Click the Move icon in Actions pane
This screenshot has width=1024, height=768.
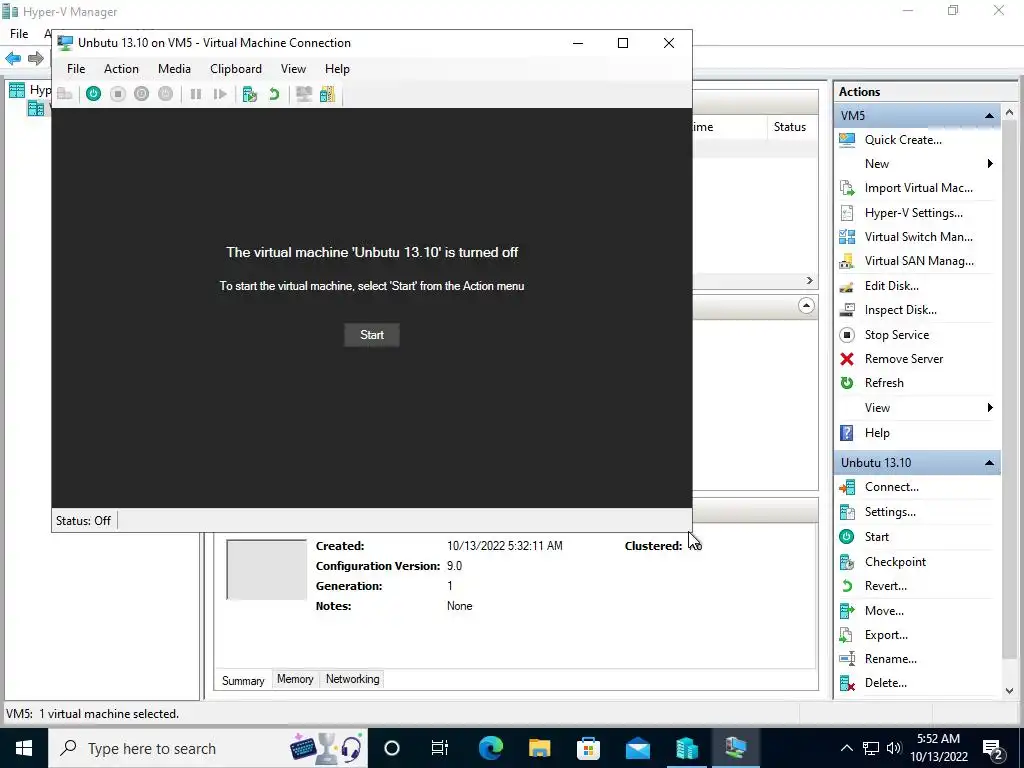[x=847, y=611]
